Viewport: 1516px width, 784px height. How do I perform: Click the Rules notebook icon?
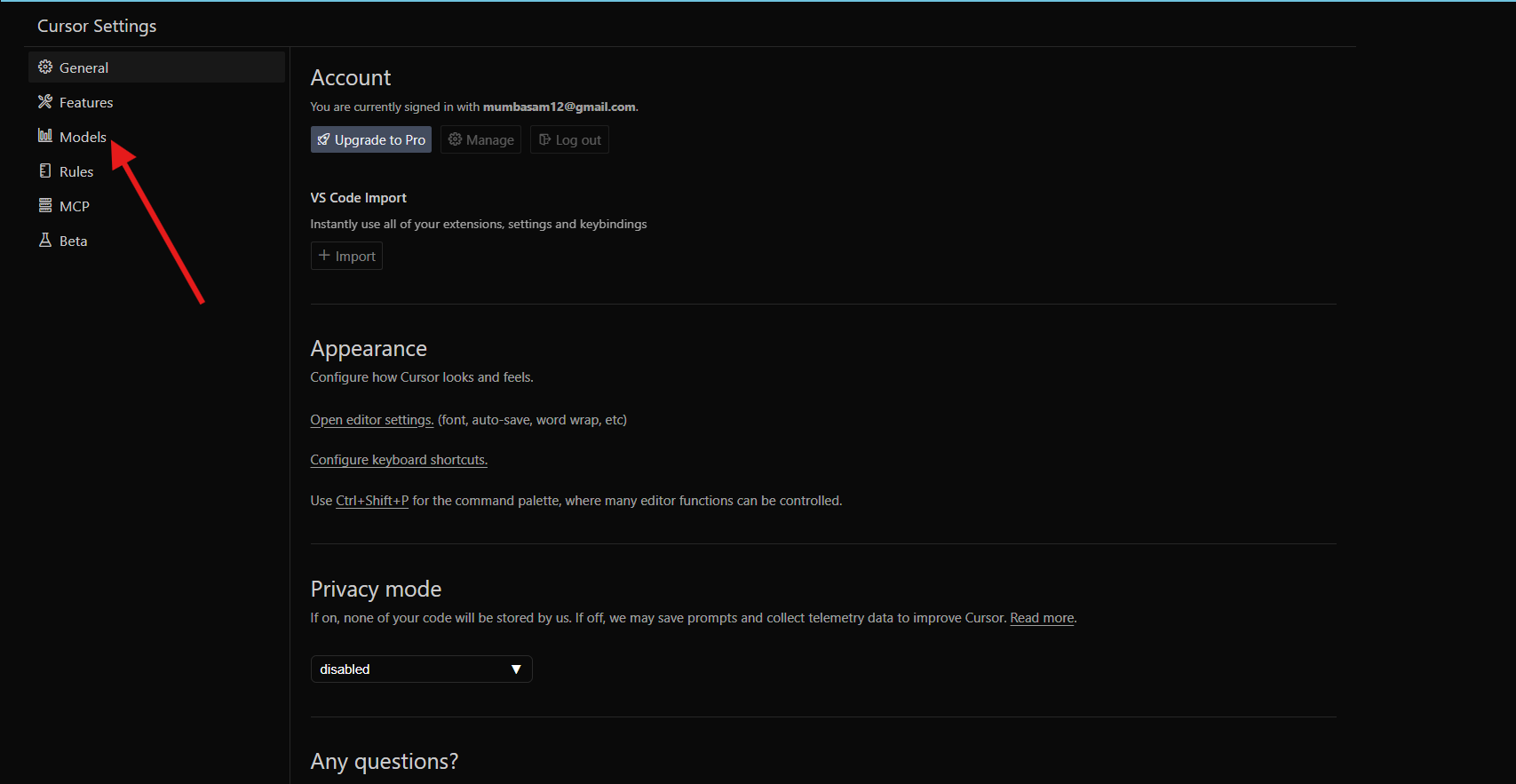tap(45, 170)
